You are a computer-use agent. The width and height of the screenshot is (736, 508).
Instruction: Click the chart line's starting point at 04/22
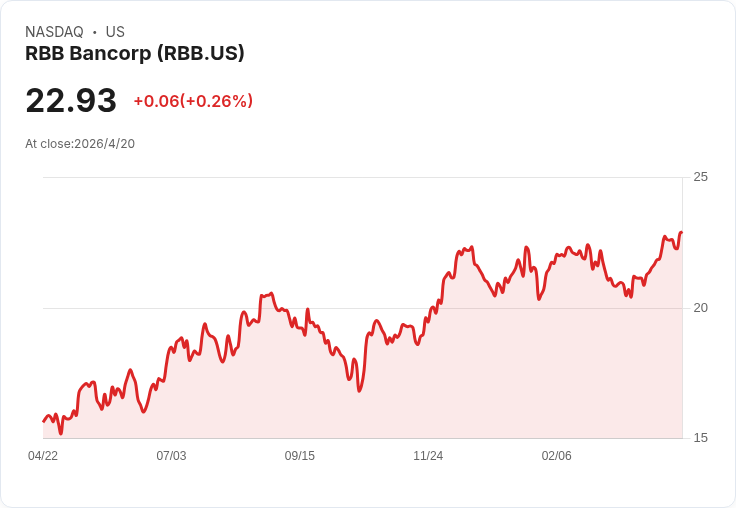(x=44, y=422)
